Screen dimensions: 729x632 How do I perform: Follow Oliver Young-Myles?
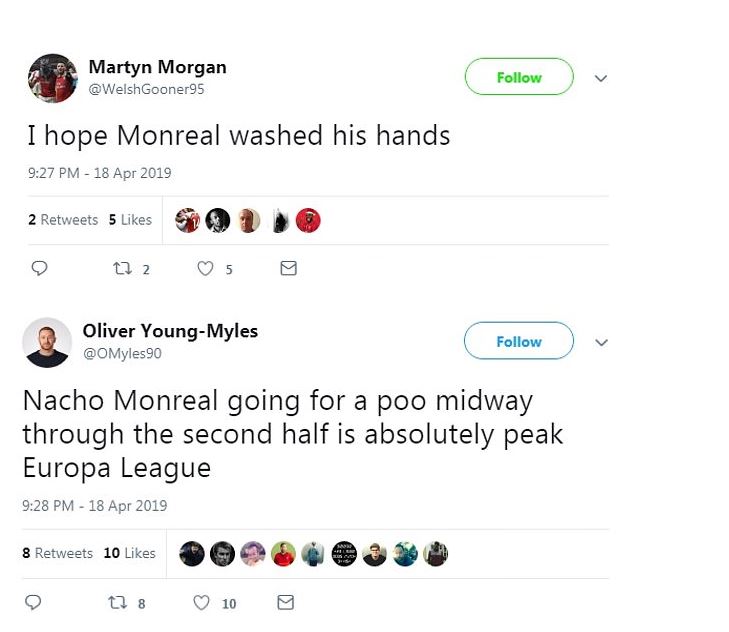(x=518, y=341)
